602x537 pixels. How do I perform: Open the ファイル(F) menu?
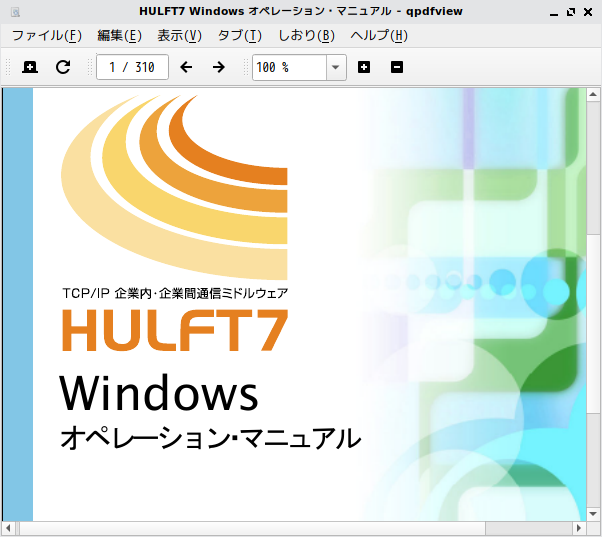[47, 36]
